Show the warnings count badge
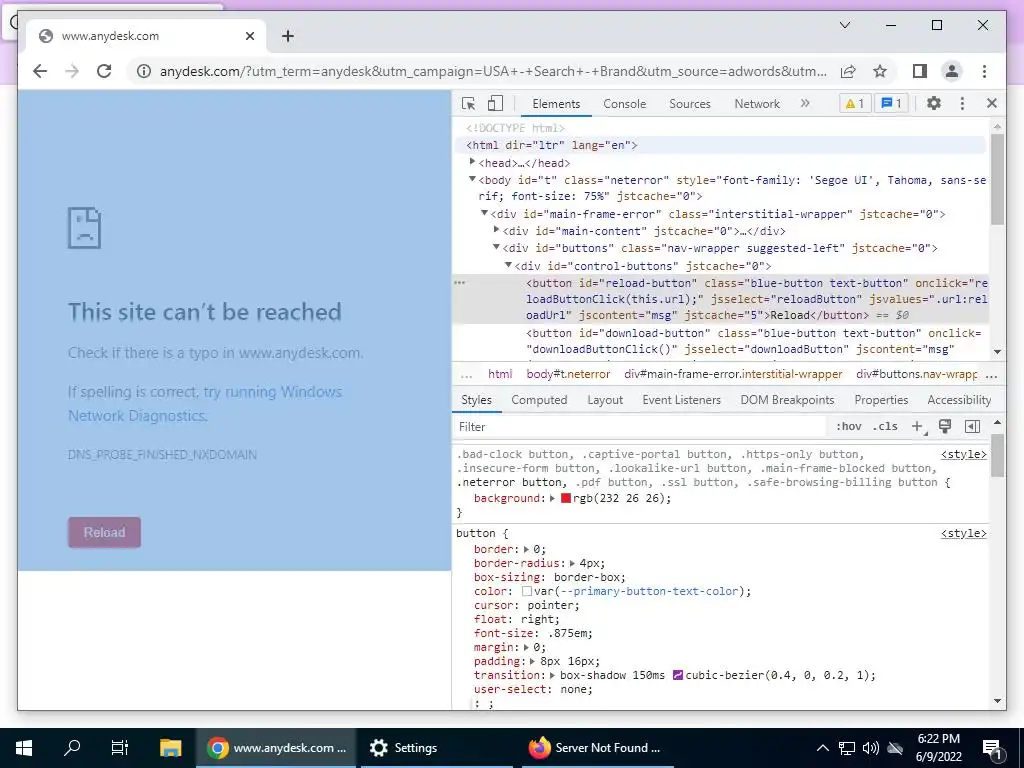The height and width of the screenshot is (768, 1024). (x=855, y=103)
